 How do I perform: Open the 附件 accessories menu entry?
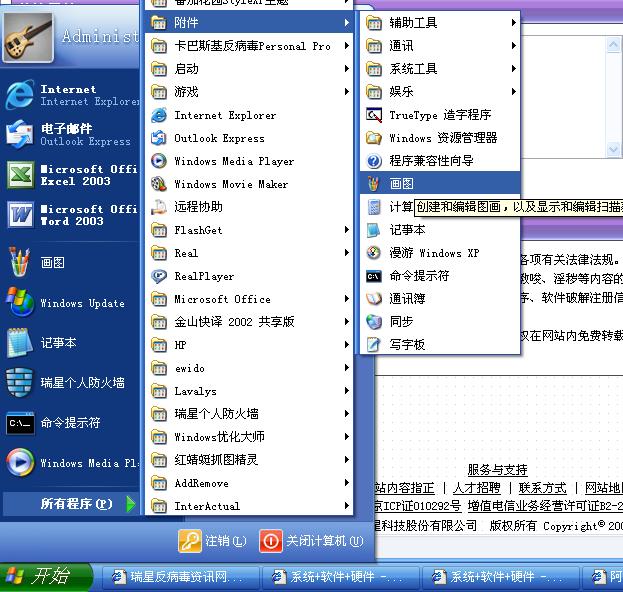pyautogui.click(x=249, y=23)
